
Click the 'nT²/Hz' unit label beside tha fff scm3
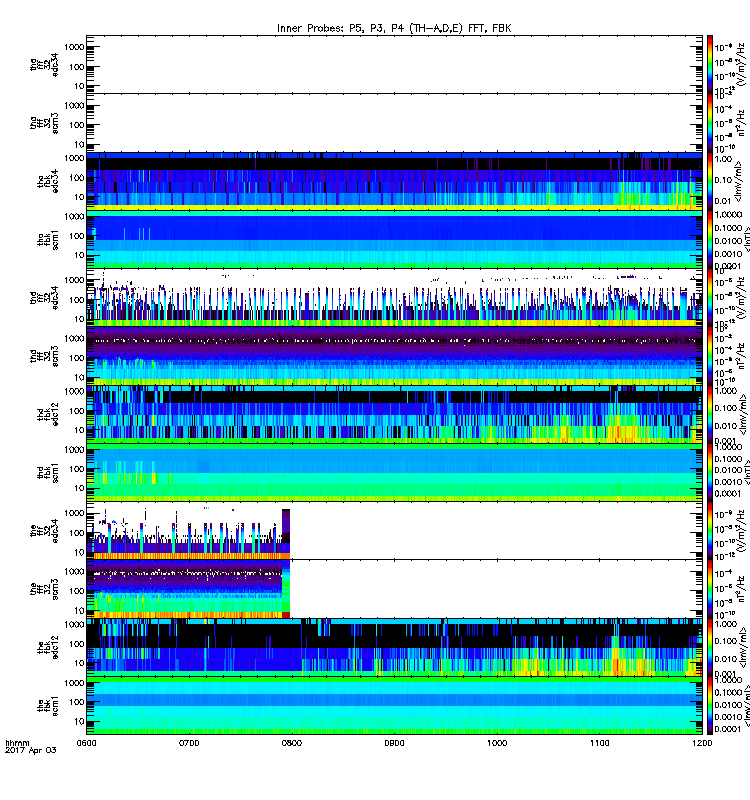pos(742,122)
